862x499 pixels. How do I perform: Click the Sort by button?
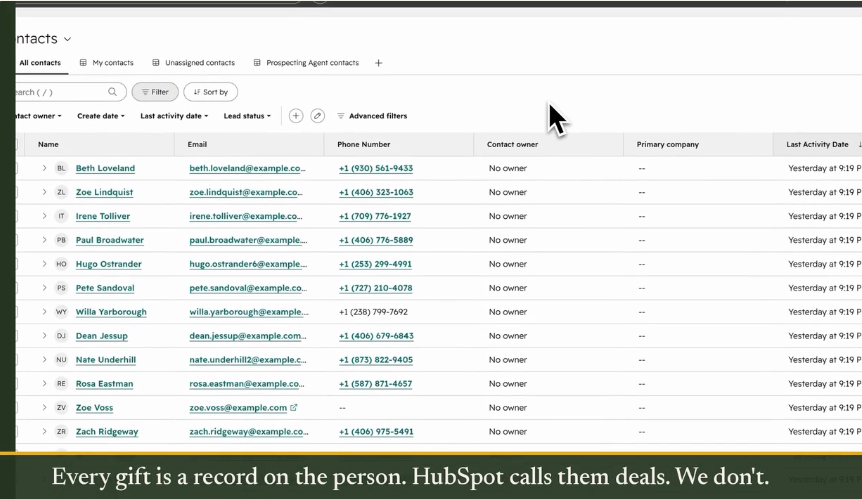tap(211, 92)
